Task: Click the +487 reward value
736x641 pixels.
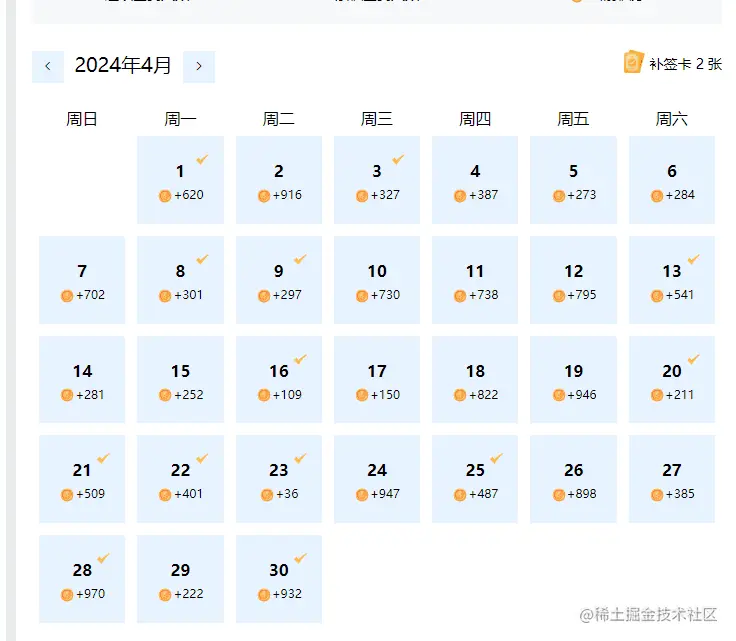Action: click(483, 494)
